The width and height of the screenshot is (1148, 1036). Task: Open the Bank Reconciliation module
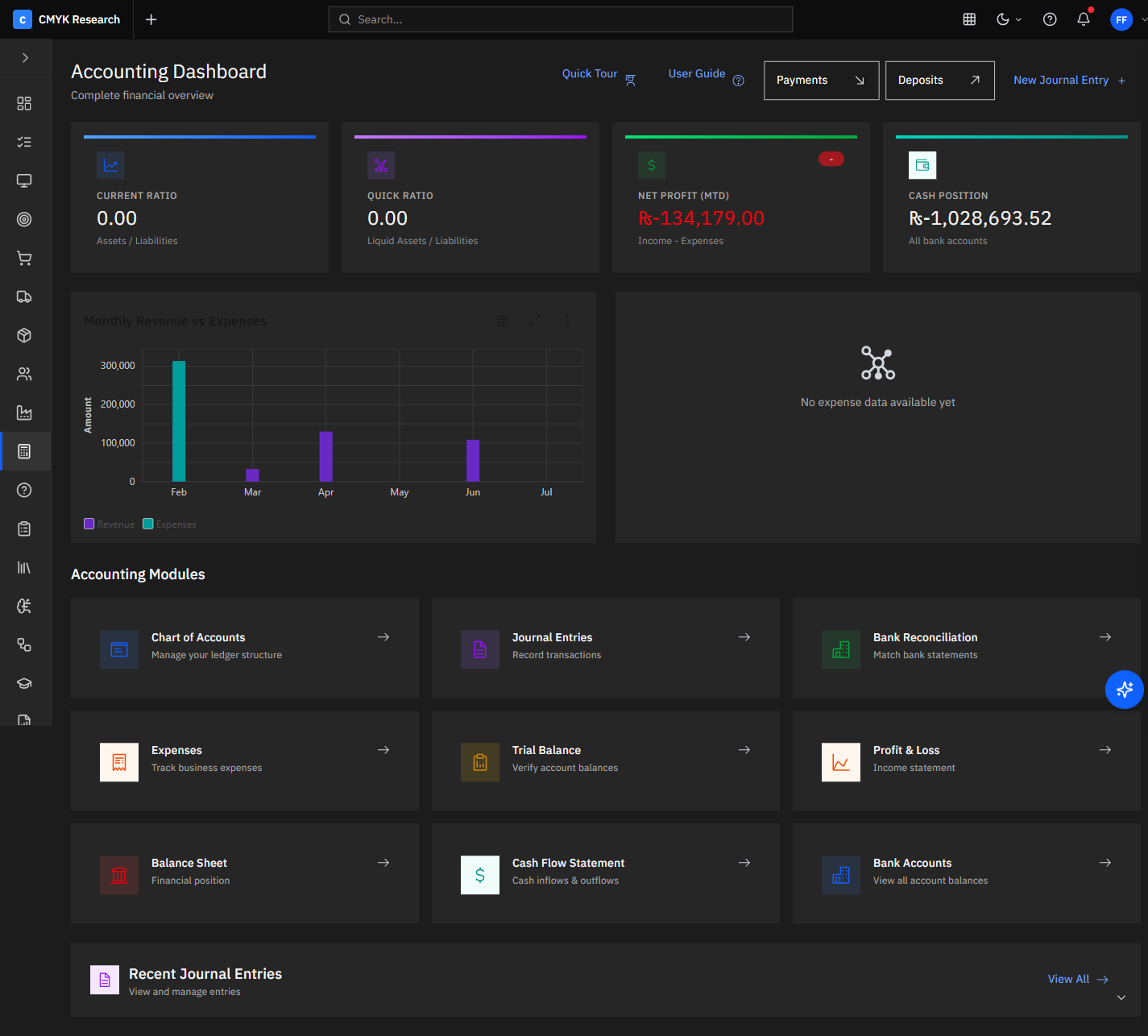pos(967,648)
